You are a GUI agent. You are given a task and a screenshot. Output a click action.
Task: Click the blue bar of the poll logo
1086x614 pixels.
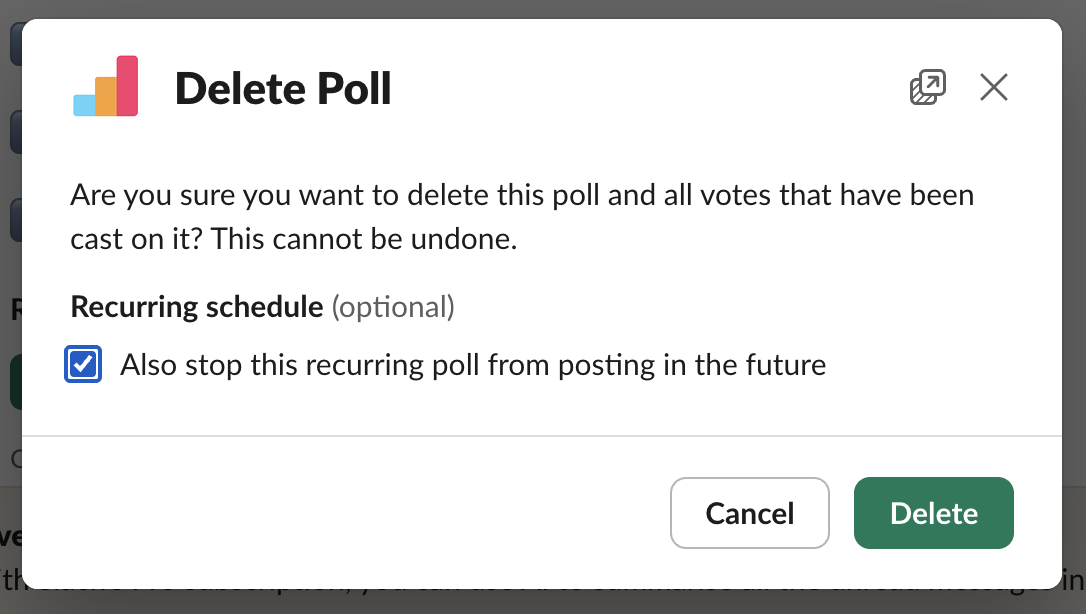84,105
